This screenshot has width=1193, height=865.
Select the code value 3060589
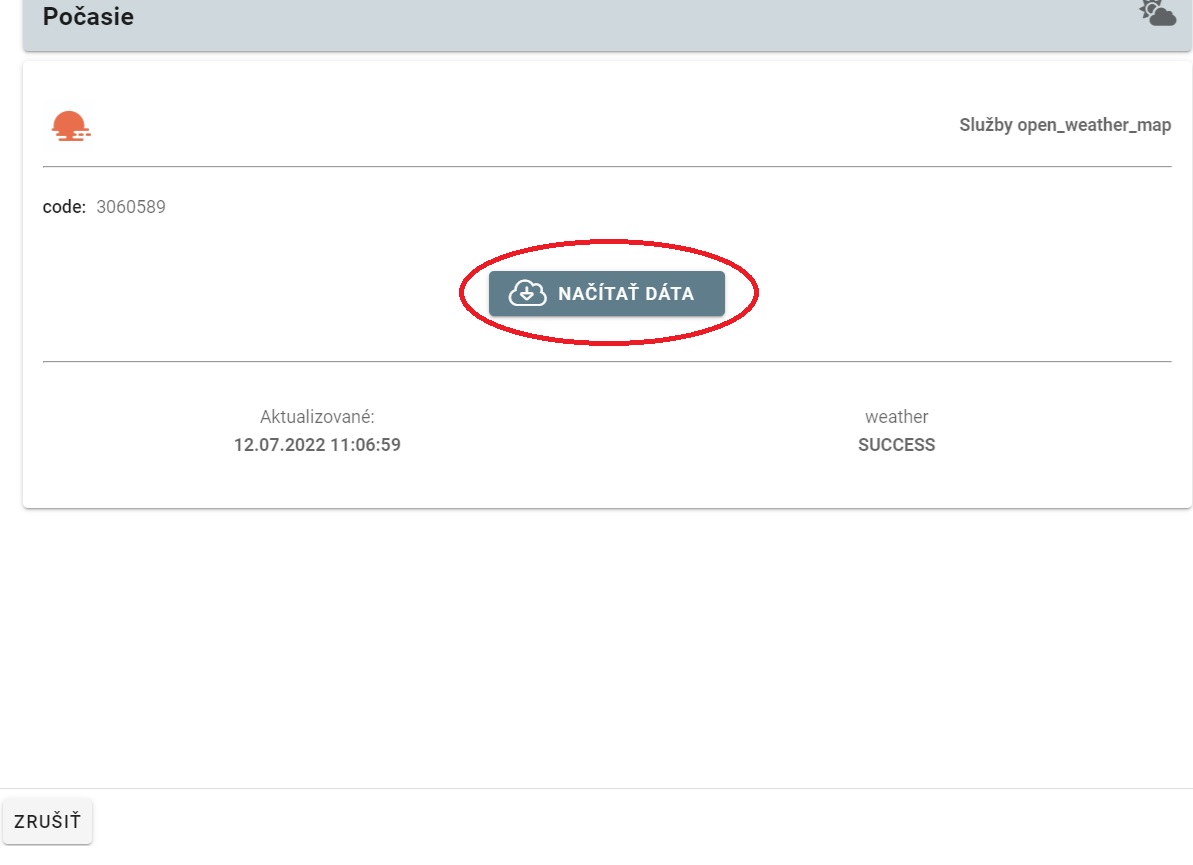(131, 208)
